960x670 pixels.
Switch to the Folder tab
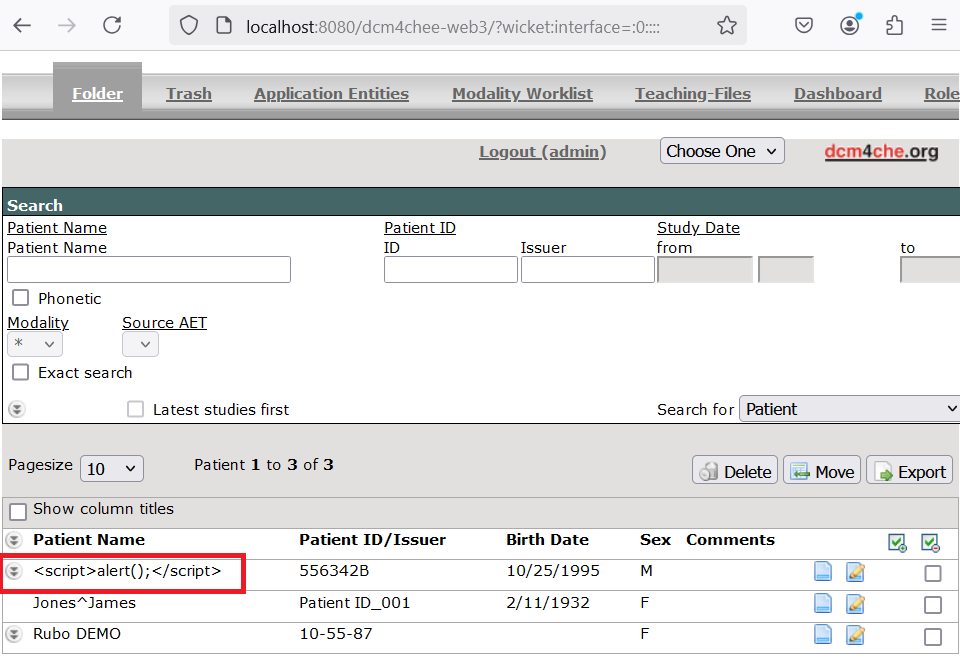point(97,94)
